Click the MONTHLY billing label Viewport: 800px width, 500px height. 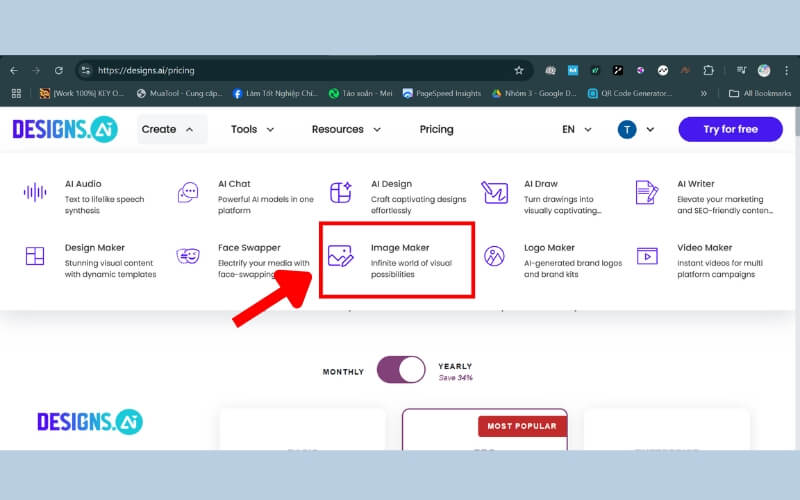[x=343, y=372]
